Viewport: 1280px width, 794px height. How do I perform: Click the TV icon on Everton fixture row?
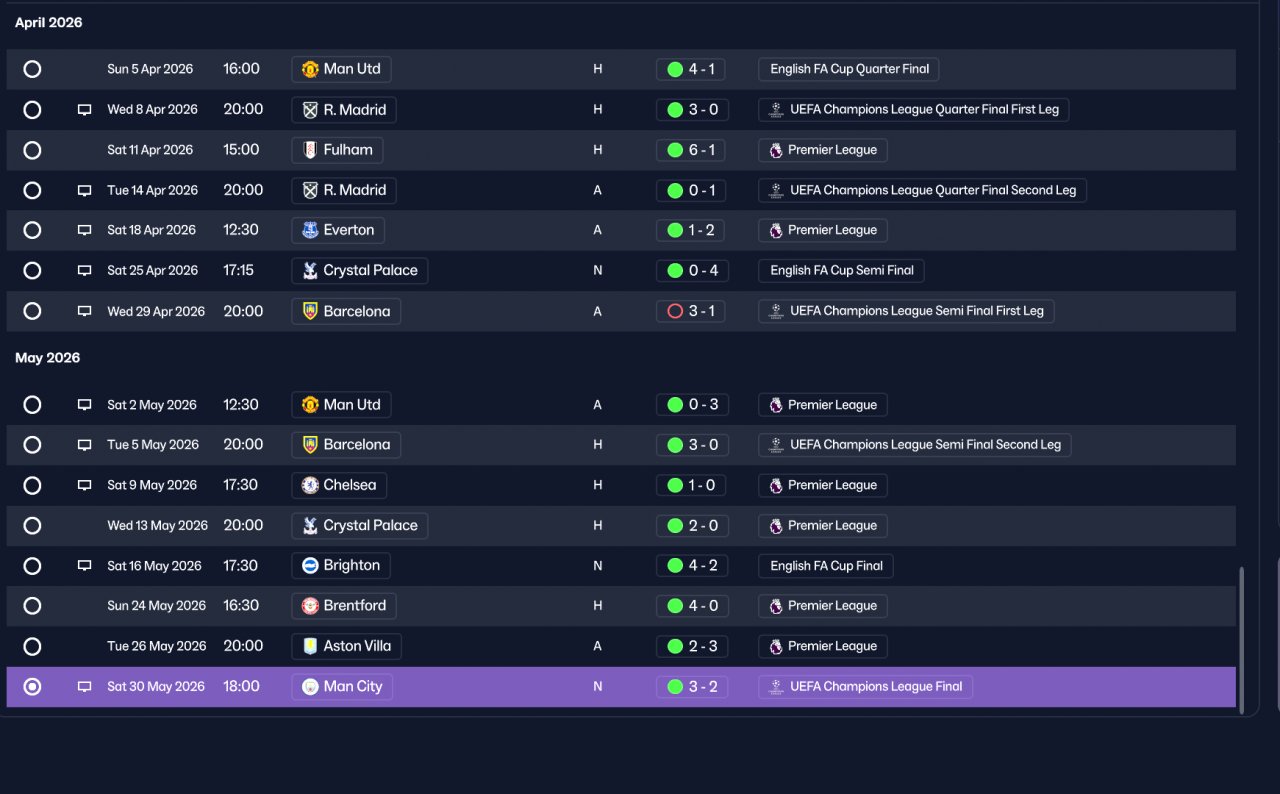click(85, 230)
